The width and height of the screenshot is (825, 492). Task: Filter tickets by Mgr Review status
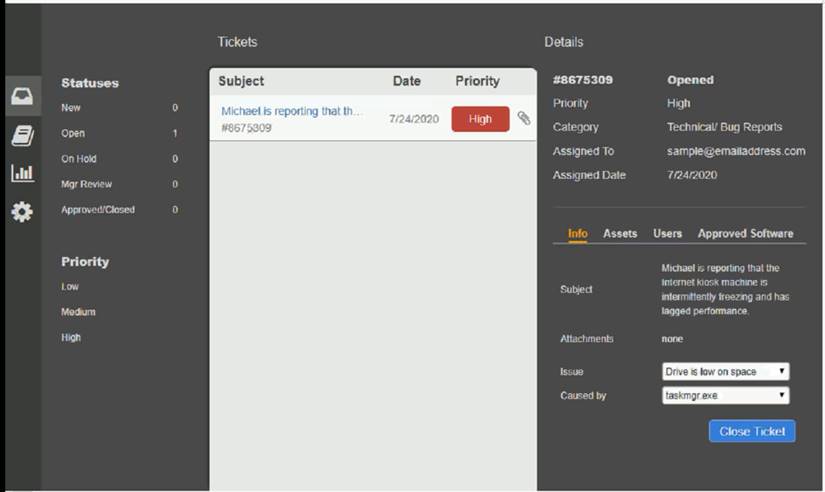[x=86, y=185]
